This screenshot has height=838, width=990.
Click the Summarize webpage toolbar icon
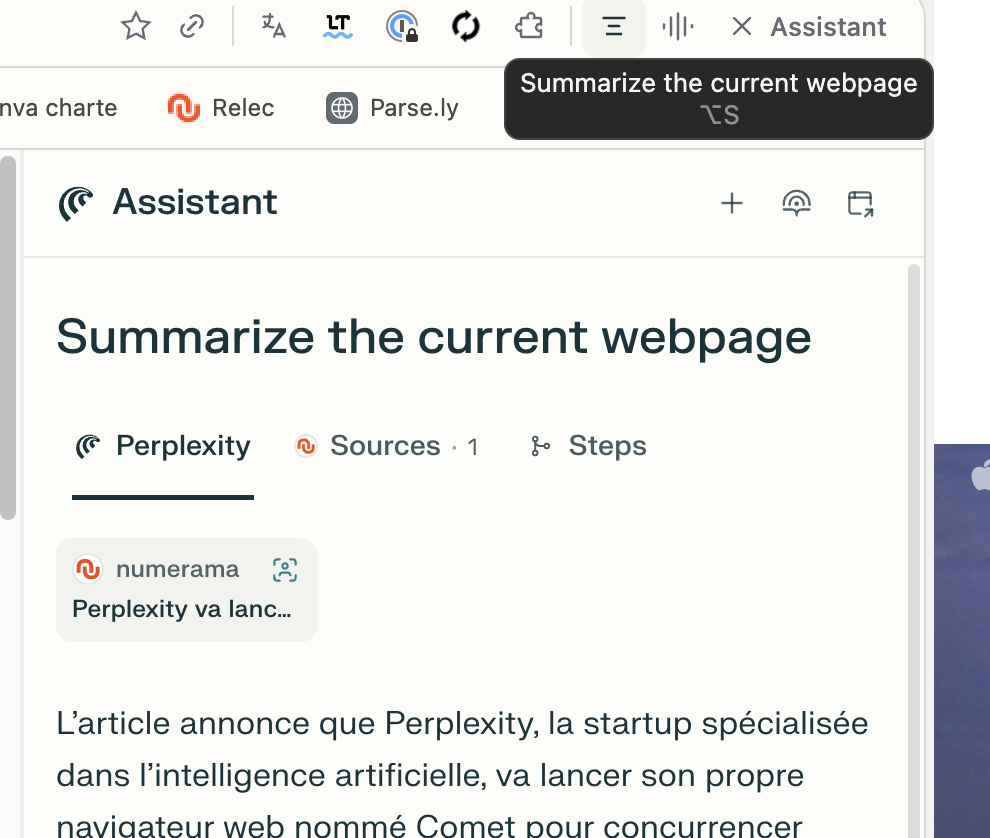[614, 27]
